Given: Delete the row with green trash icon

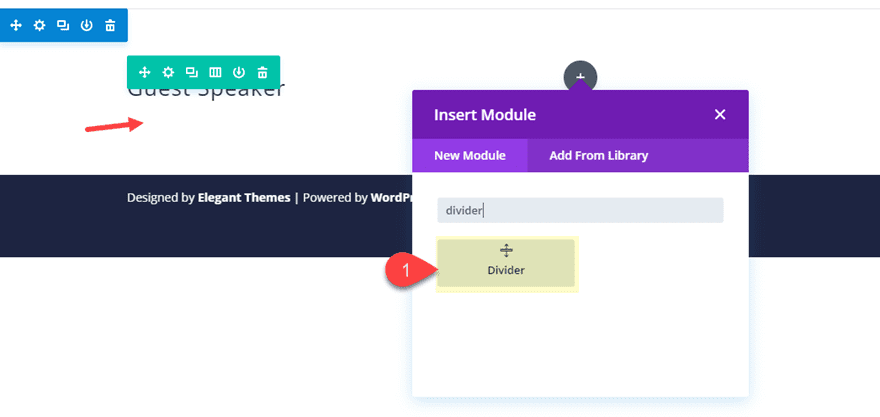Looking at the screenshot, I should pos(262,72).
